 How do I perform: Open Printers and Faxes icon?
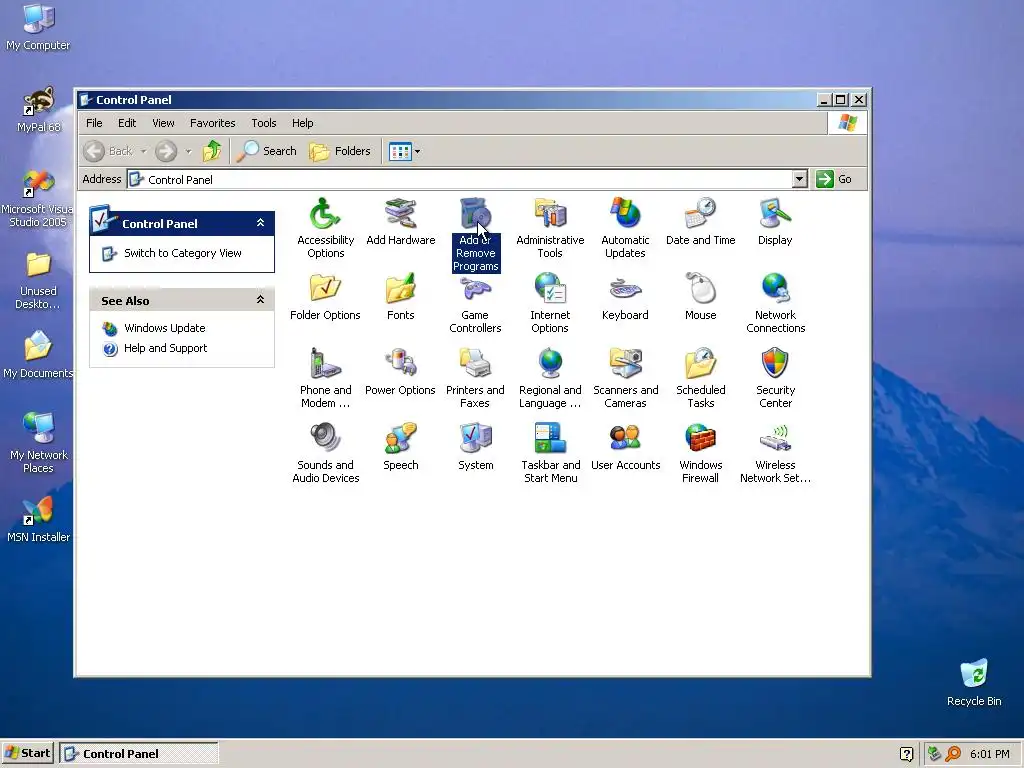[x=475, y=378]
